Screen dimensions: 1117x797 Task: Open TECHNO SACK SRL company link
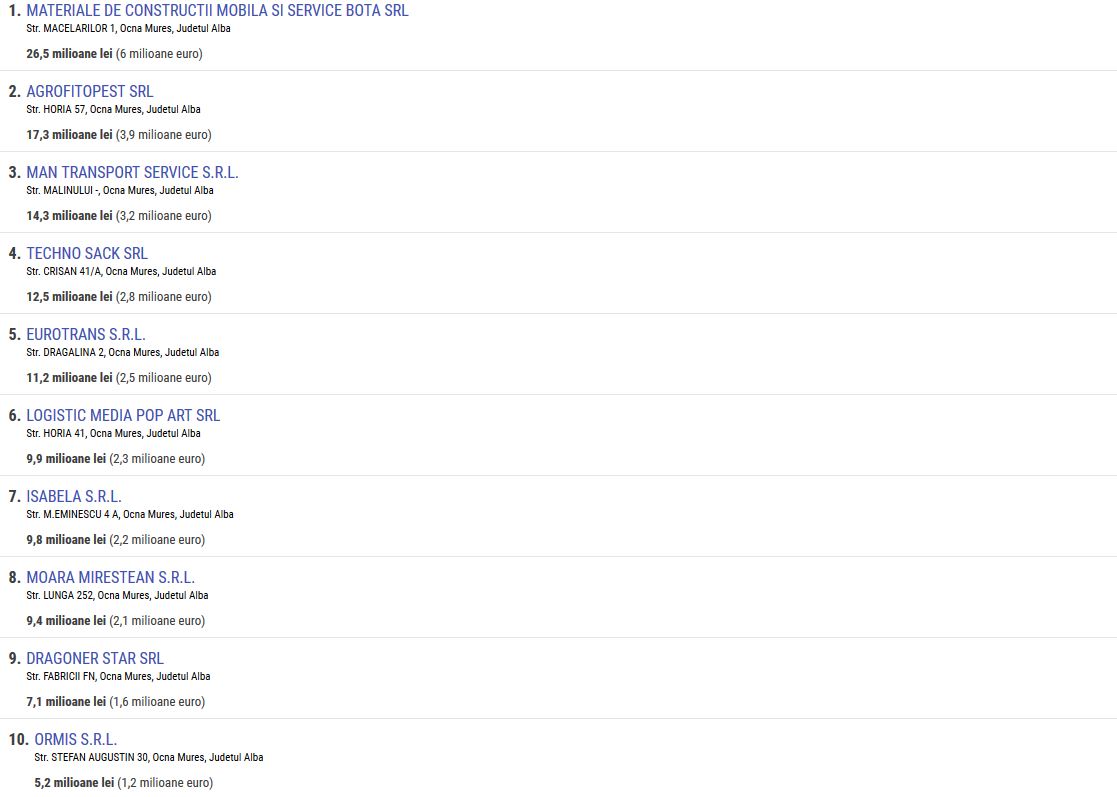(x=87, y=254)
